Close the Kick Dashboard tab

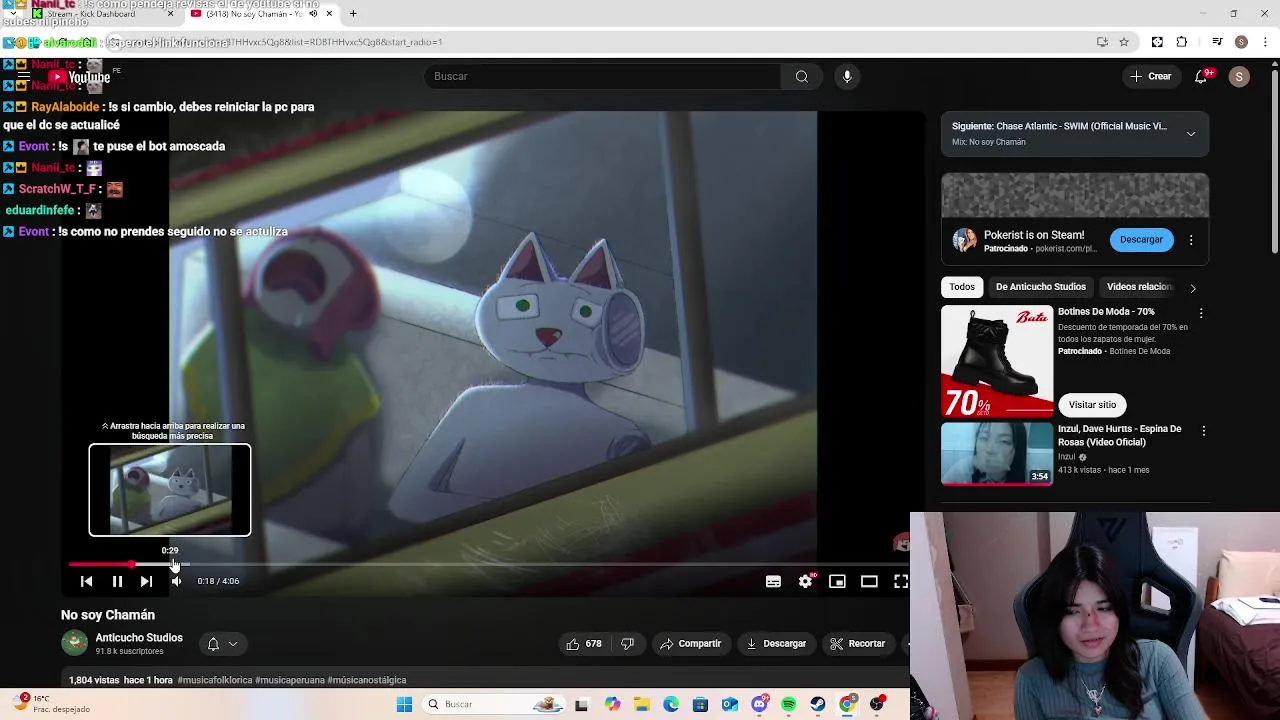pos(170,14)
